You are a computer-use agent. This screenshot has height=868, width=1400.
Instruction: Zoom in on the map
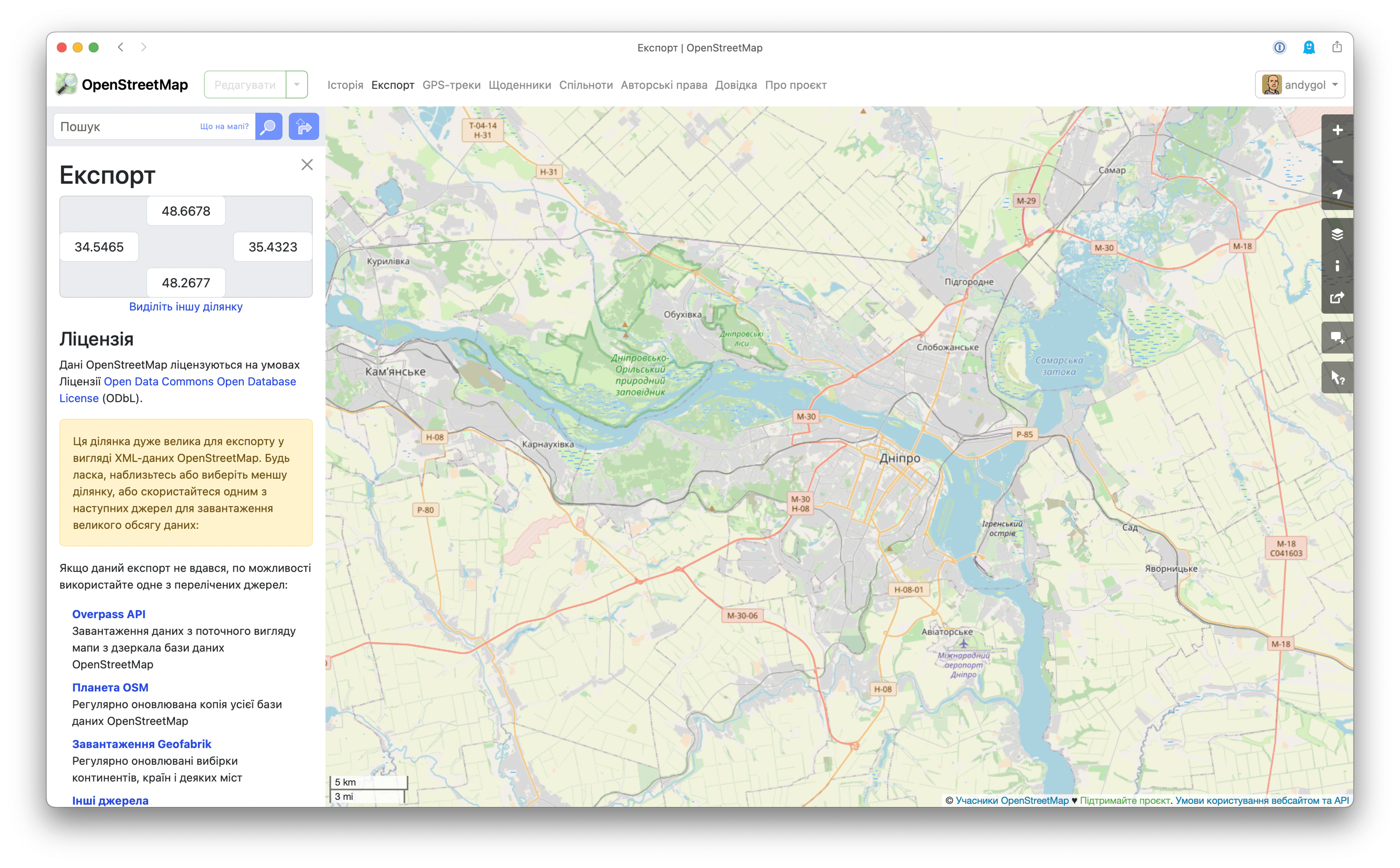point(1337,130)
